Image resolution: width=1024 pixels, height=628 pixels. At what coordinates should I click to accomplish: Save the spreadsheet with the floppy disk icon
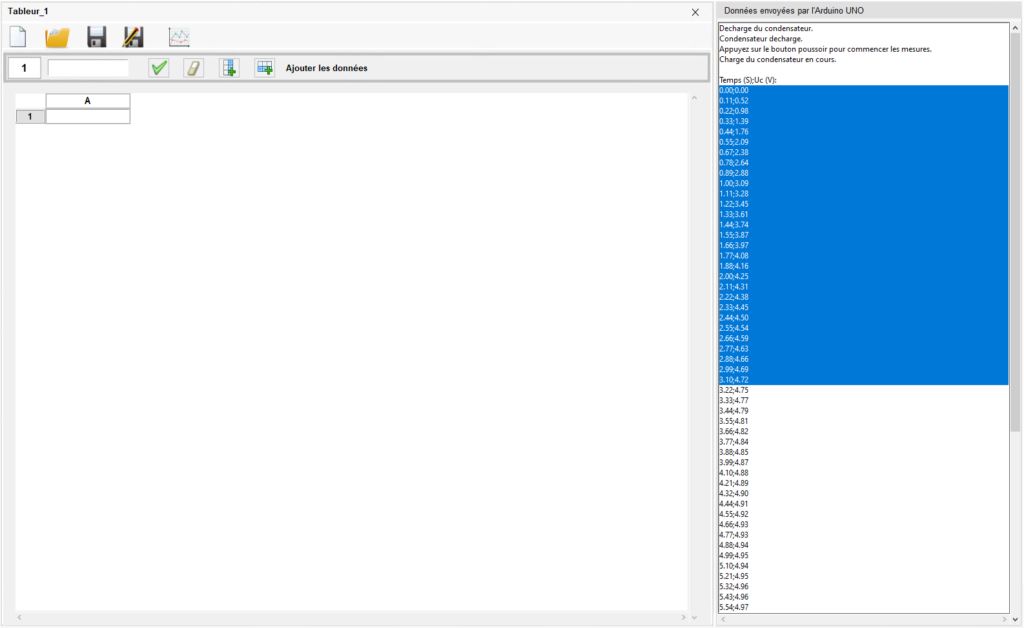(97, 37)
